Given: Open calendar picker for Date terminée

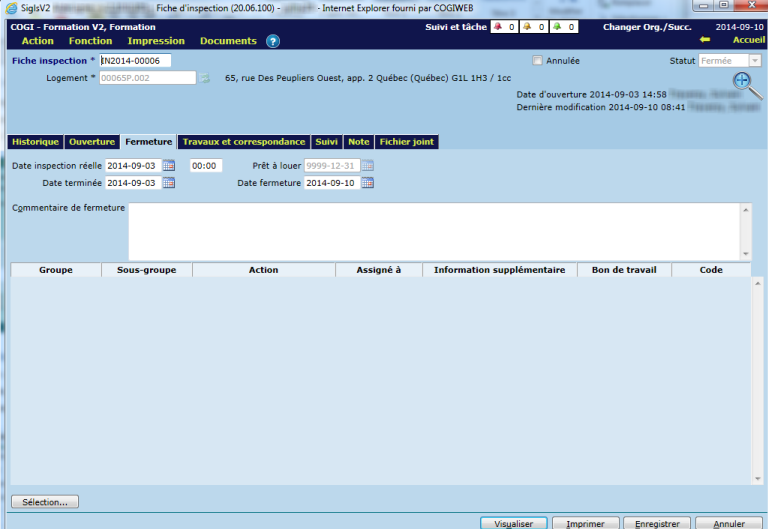Looking at the screenshot, I should point(168,183).
